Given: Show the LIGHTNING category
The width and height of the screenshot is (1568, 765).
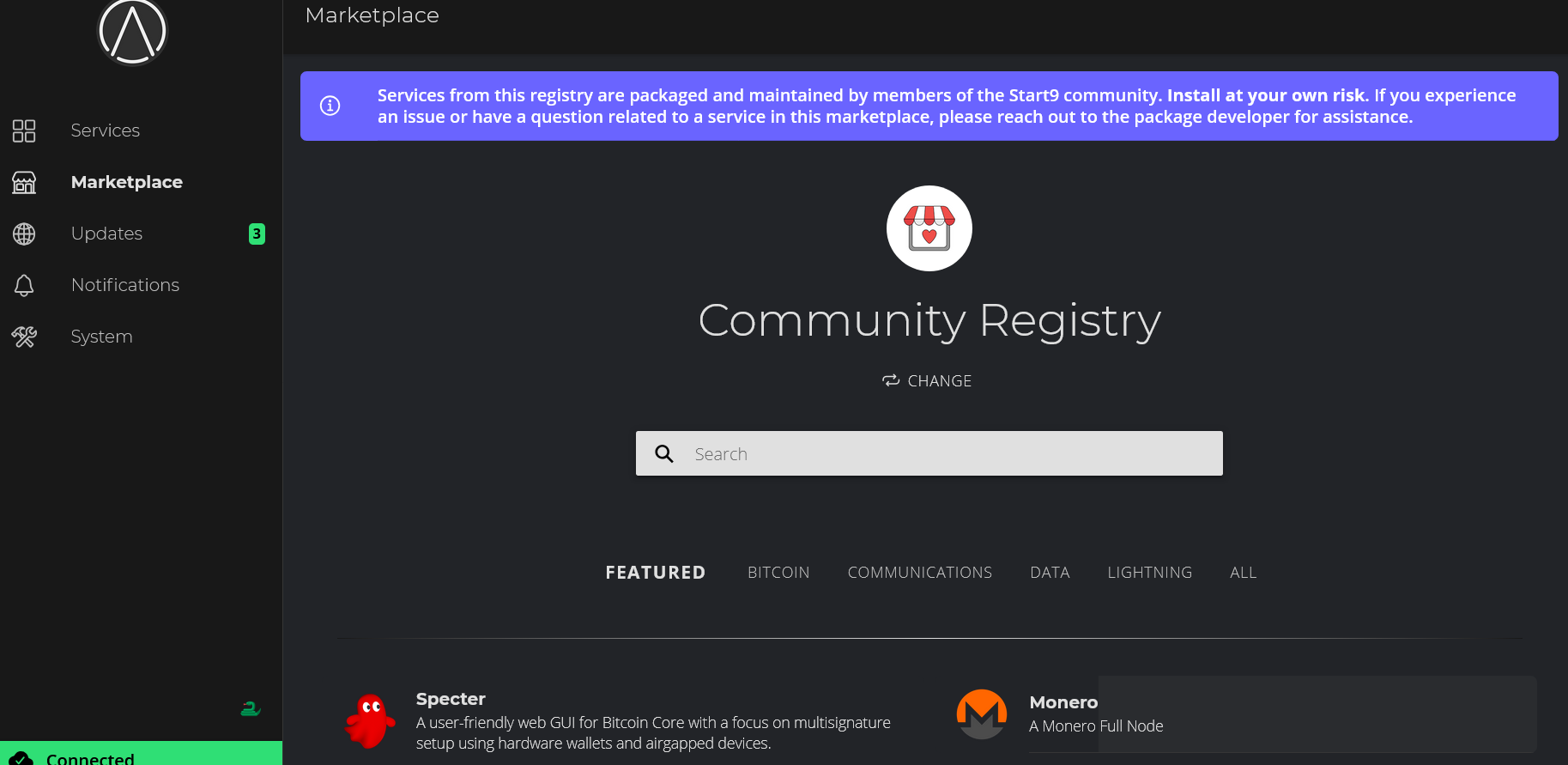Looking at the screenshot, I should pyautogui.click(x=1150, y=573).
